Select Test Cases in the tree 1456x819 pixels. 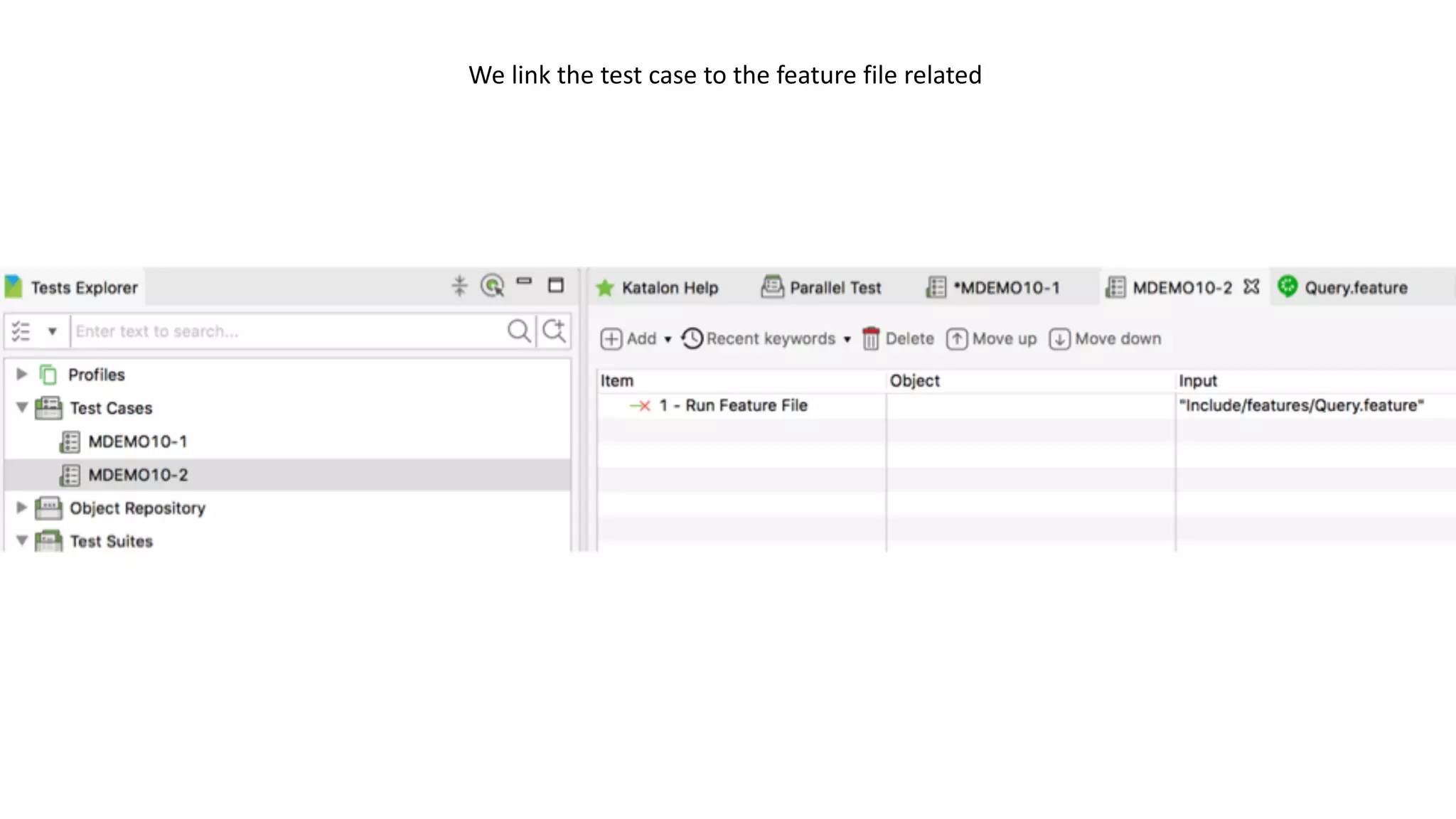(x=111, y=408)
